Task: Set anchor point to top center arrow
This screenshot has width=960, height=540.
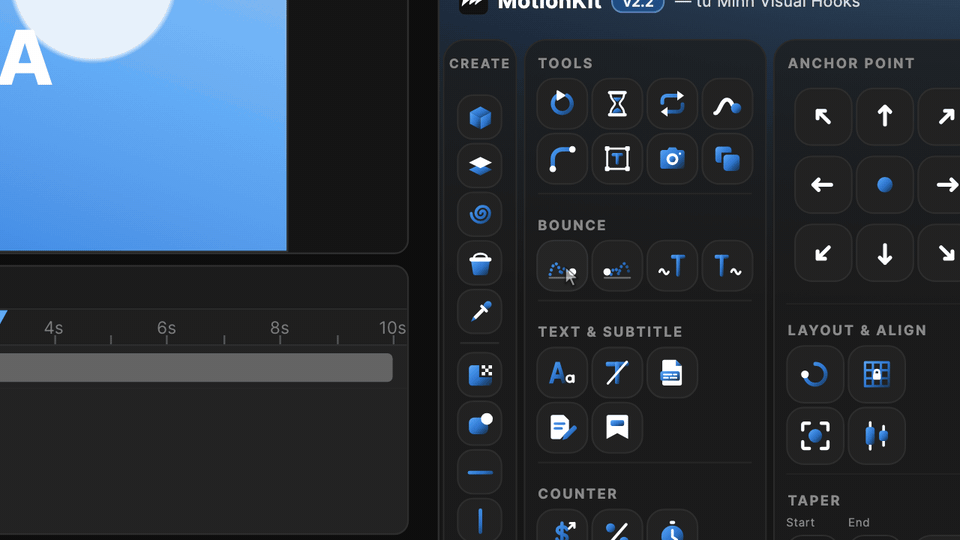Action: point(885,116)
